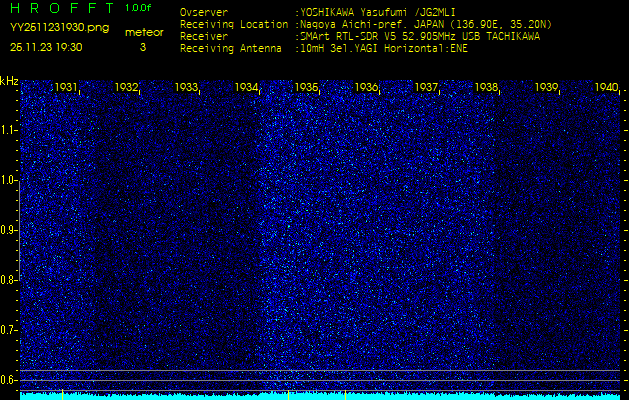Screen dimensions: 629x400
Task: Click the 0.9 kHz frequency label
Action: (9, 230)
